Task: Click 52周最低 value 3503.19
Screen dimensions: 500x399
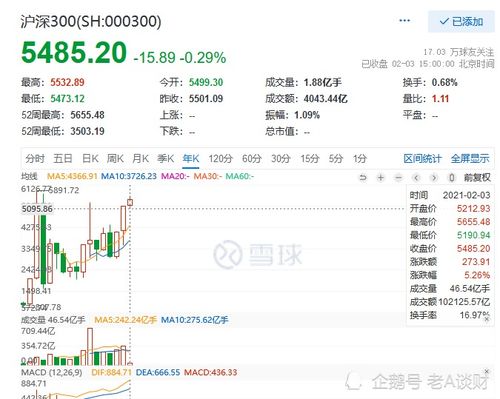Action: tap(87, 131)
